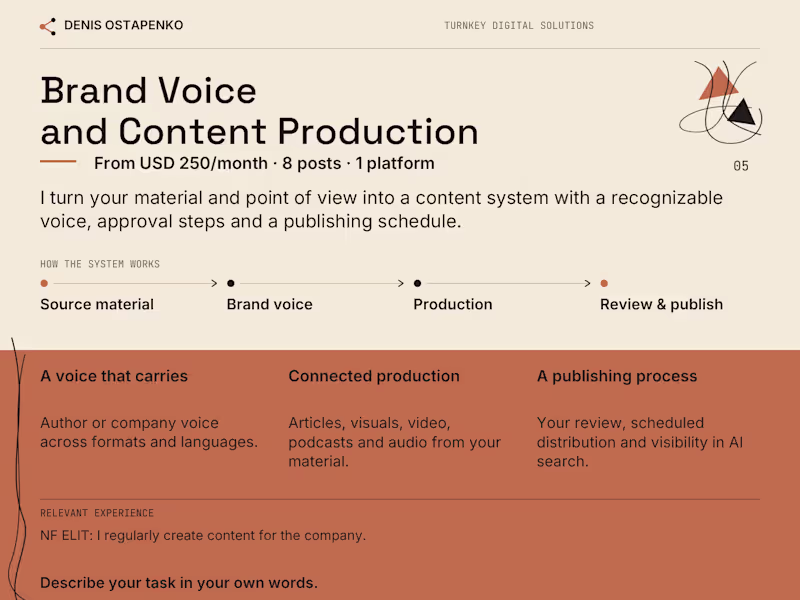800x600 pixels.
Task: Click the orange dot above Source material
Action: tap(44, 283)
